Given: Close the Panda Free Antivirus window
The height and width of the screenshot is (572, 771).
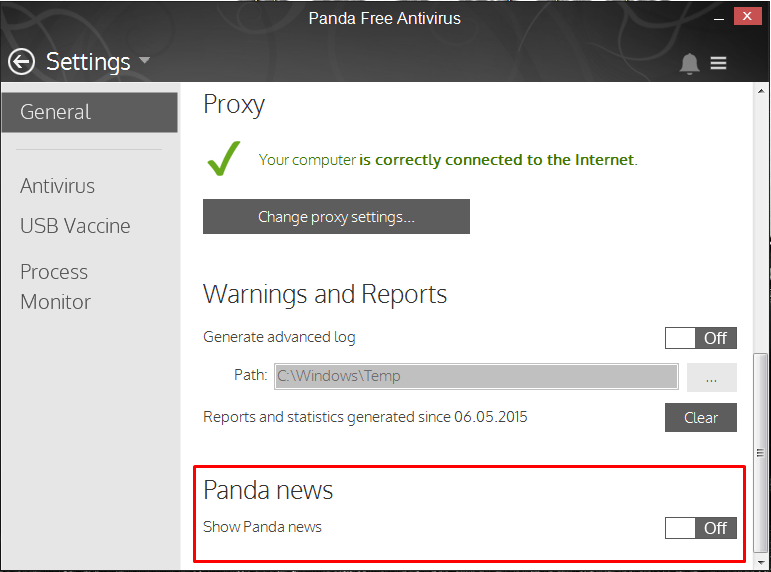Looking at the screenshot, I should pyautogui.click(x=747, y=16).
